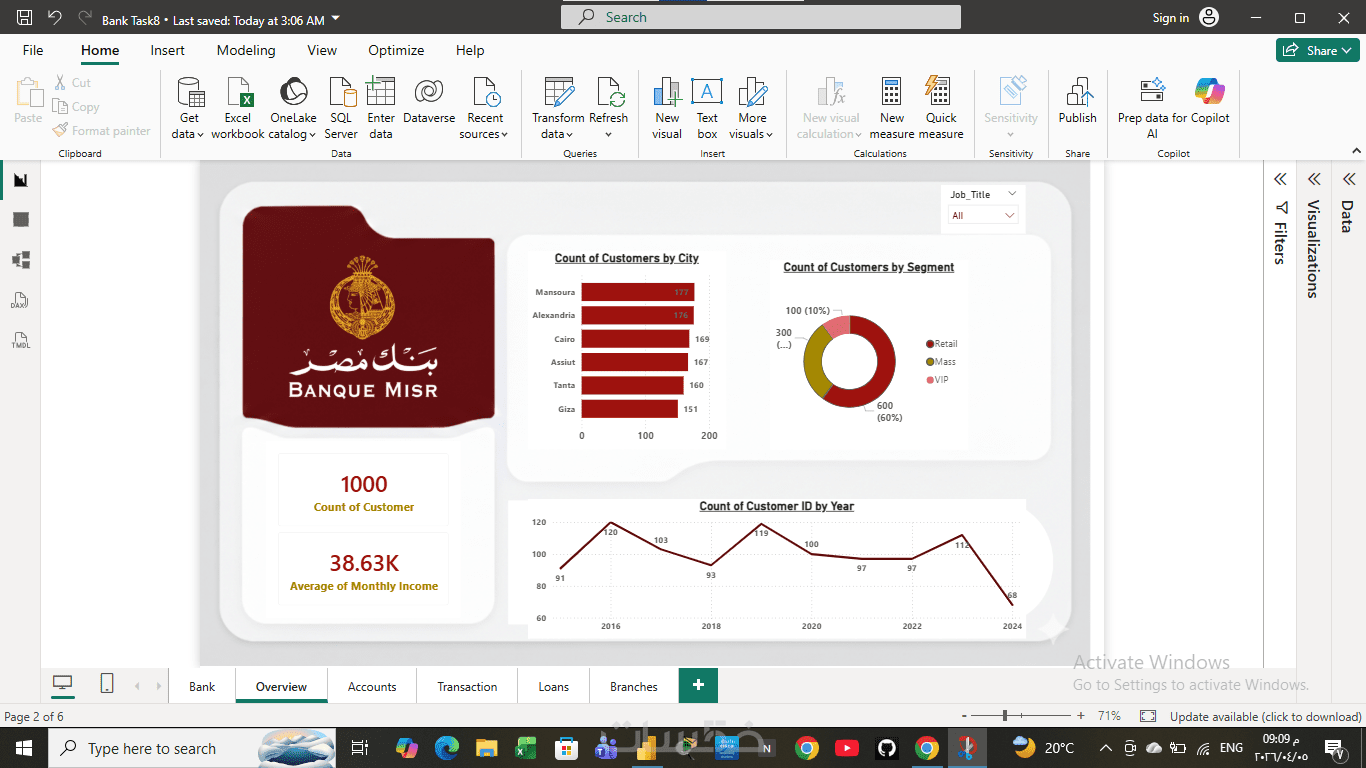Insert a New visual
Image resolution: width=1366 pixels, height=768 pixels.
[x=667, y=108]
